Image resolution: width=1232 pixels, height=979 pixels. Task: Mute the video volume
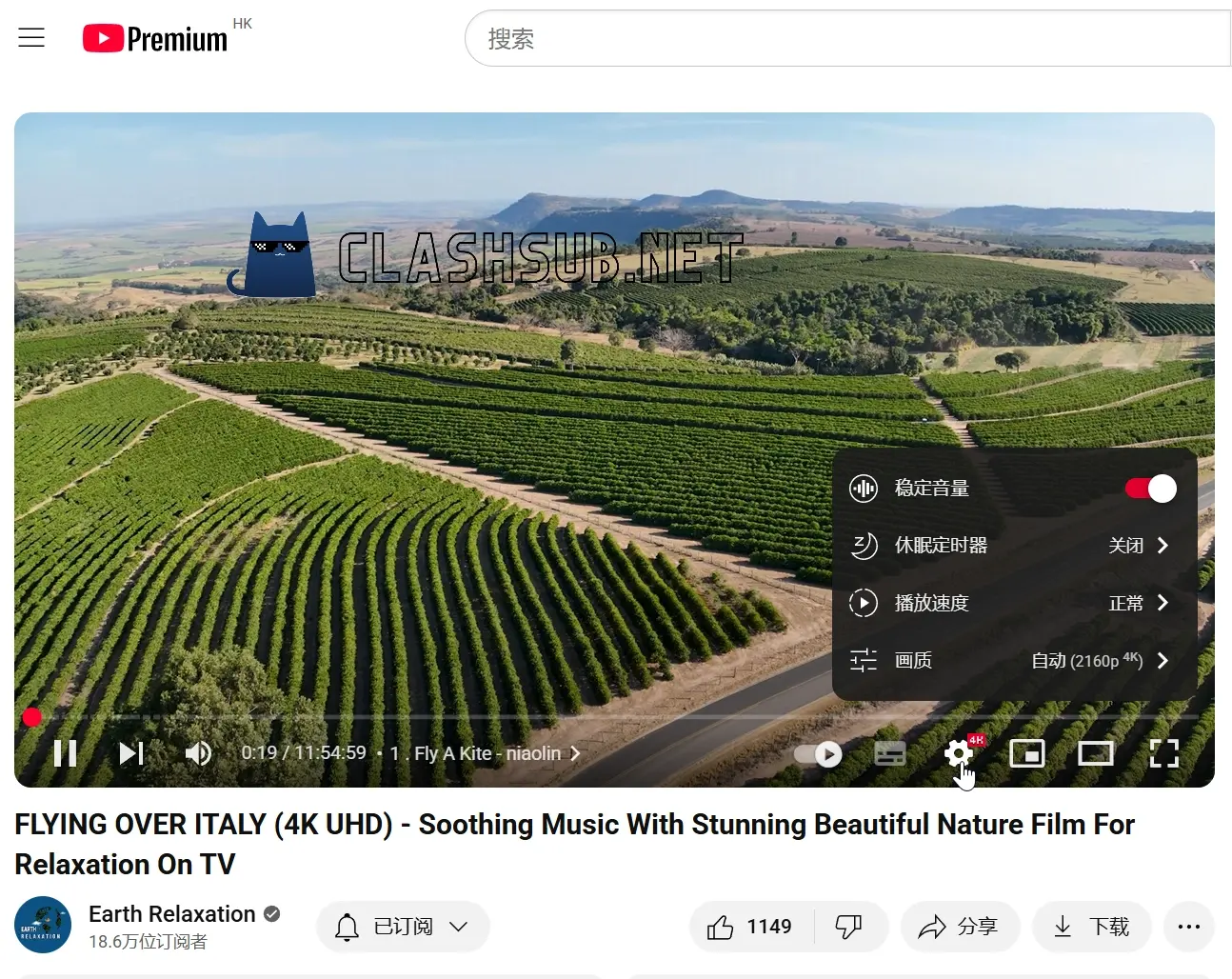click(198, 753)
